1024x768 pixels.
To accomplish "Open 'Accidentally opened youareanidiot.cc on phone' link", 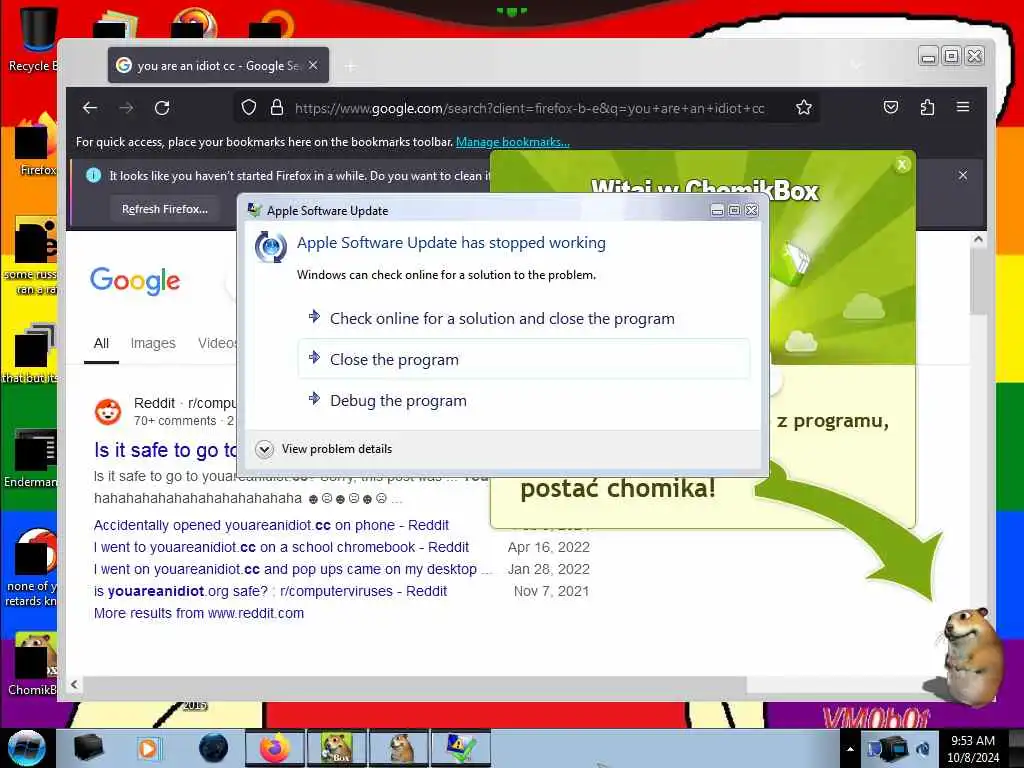I will click(271, 525).
